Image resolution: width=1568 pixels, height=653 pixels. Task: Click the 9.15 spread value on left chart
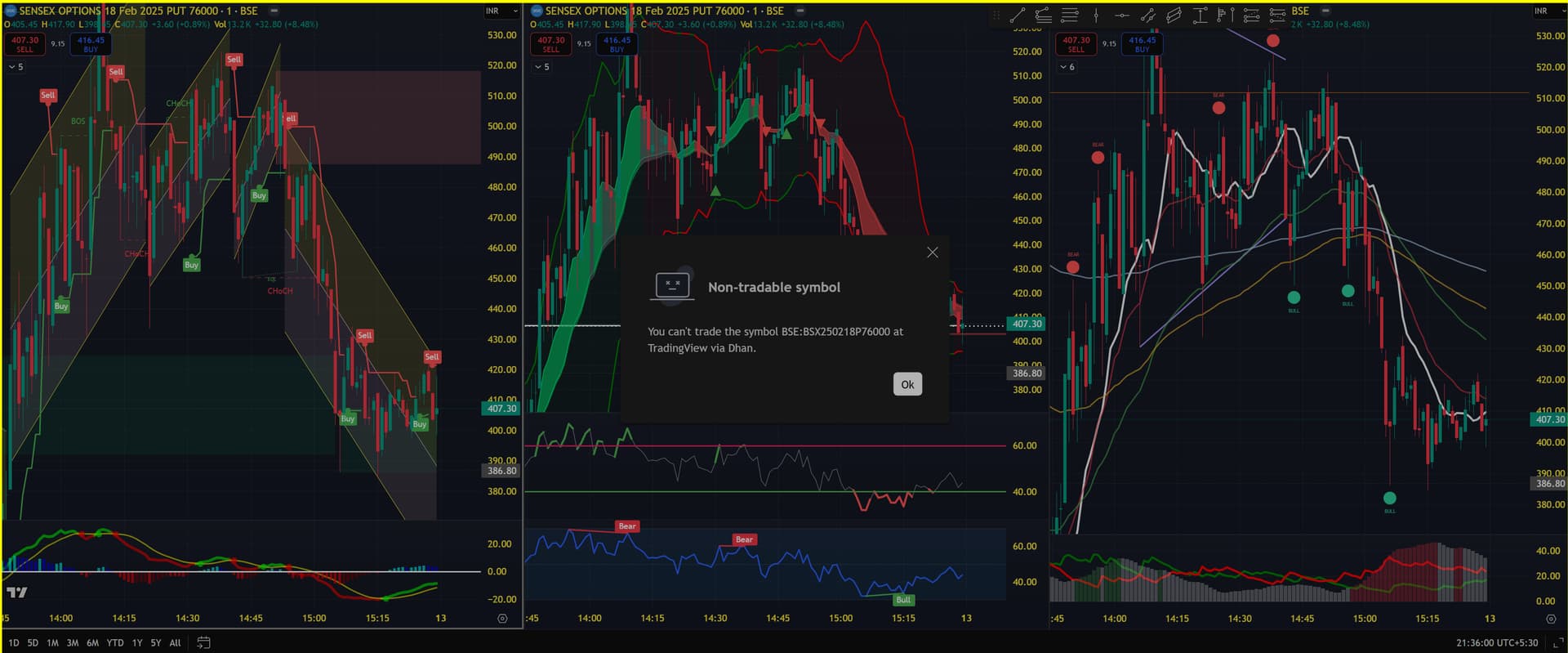pos(57,44)
